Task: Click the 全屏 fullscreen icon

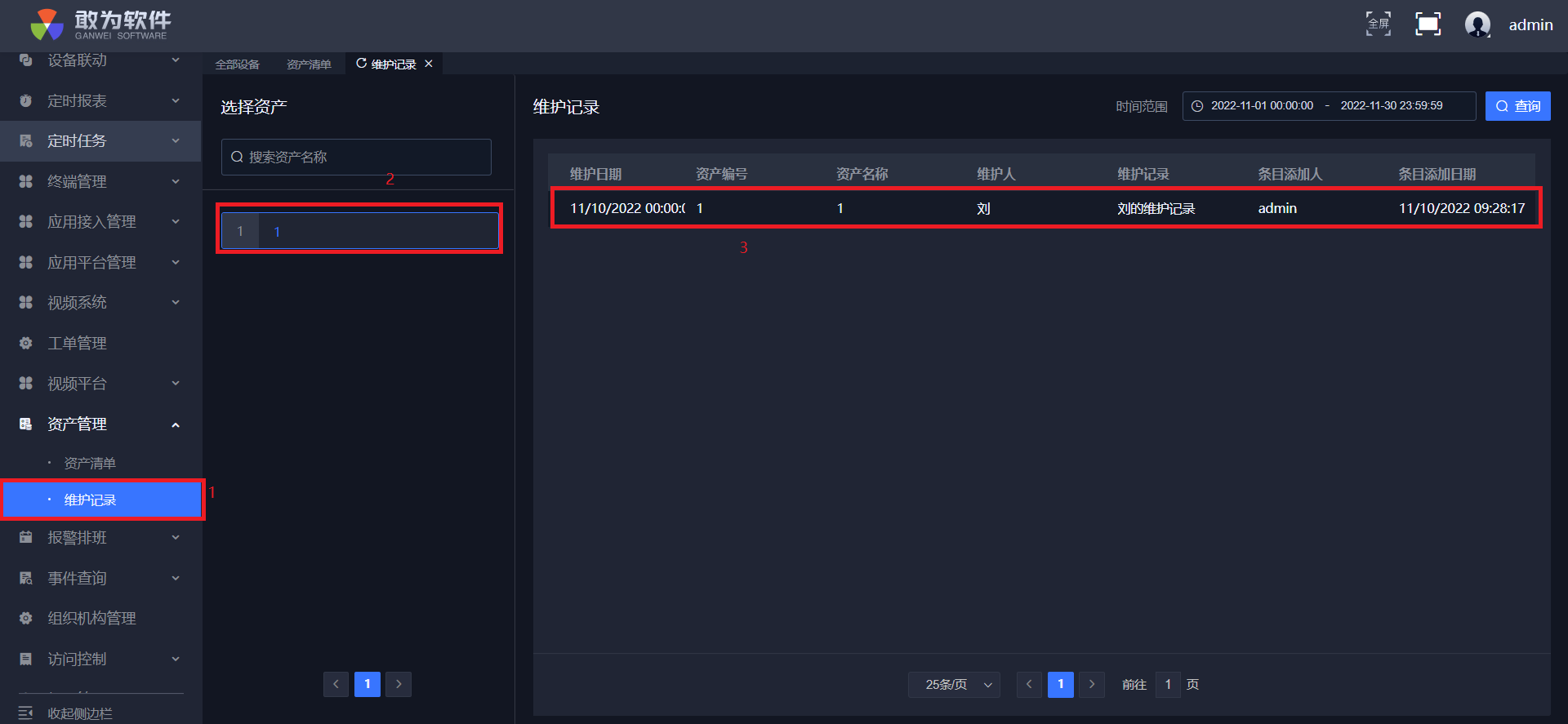Action: pos(1379,24)
